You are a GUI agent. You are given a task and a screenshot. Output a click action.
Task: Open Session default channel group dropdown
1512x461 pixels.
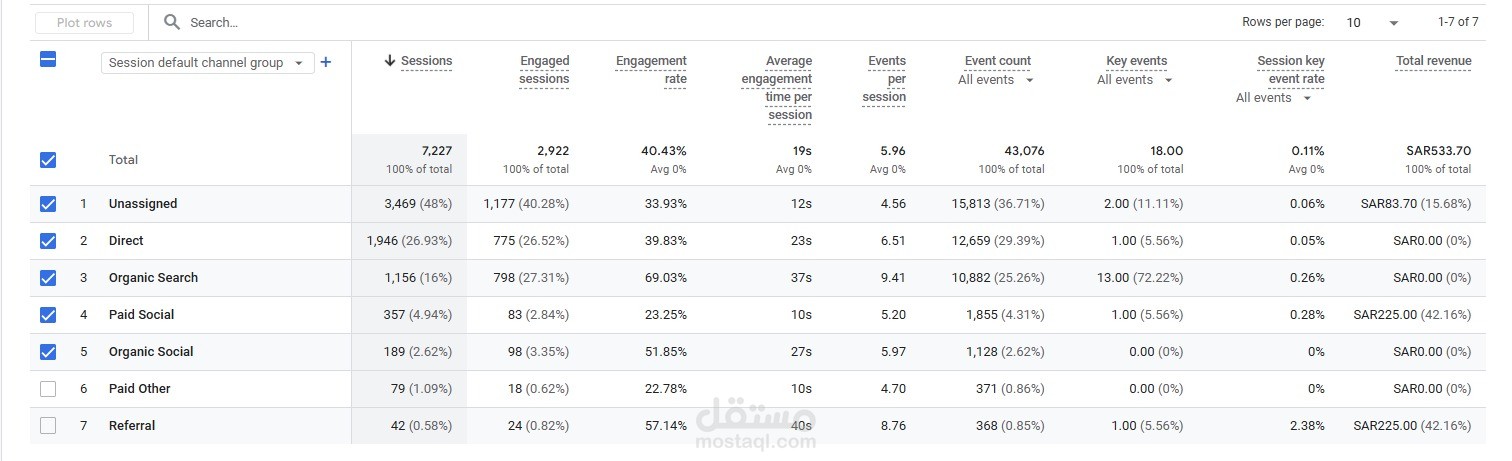coord(208,63)
